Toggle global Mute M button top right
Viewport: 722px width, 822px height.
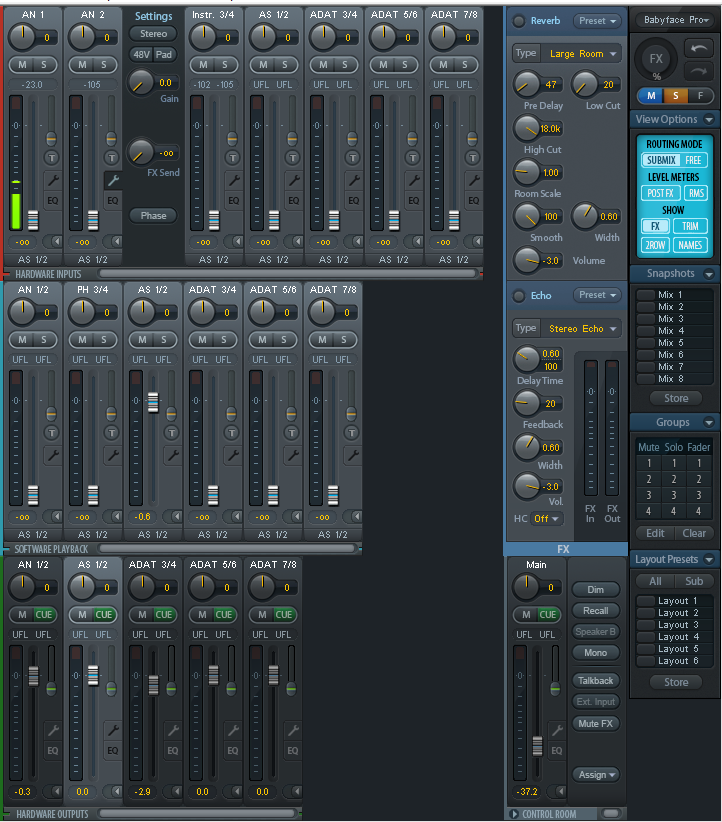tap(651, 95)
